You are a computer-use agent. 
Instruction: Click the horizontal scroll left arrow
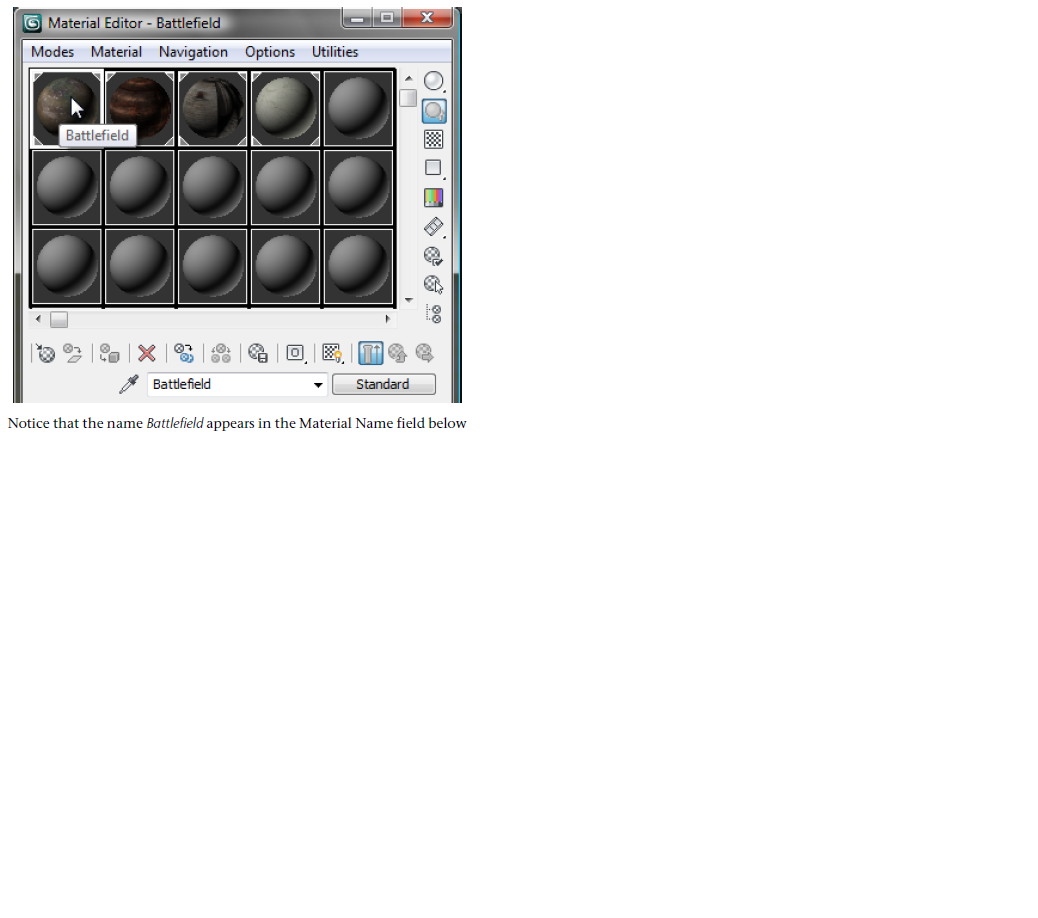38,319
